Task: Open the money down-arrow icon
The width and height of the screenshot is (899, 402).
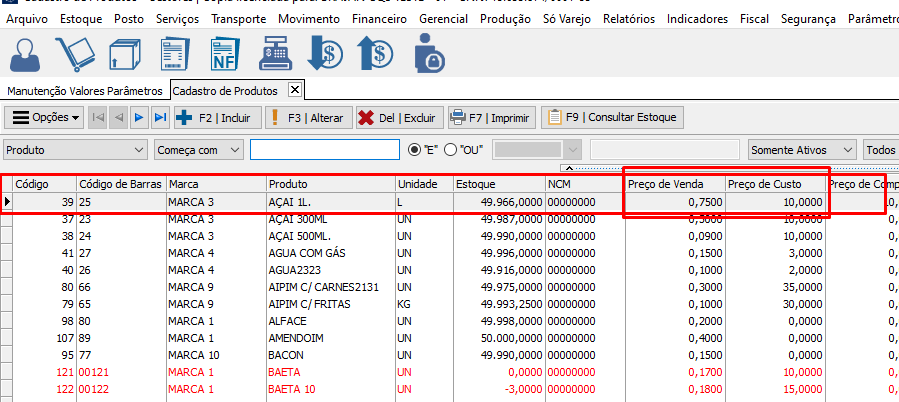Action: 326,53
